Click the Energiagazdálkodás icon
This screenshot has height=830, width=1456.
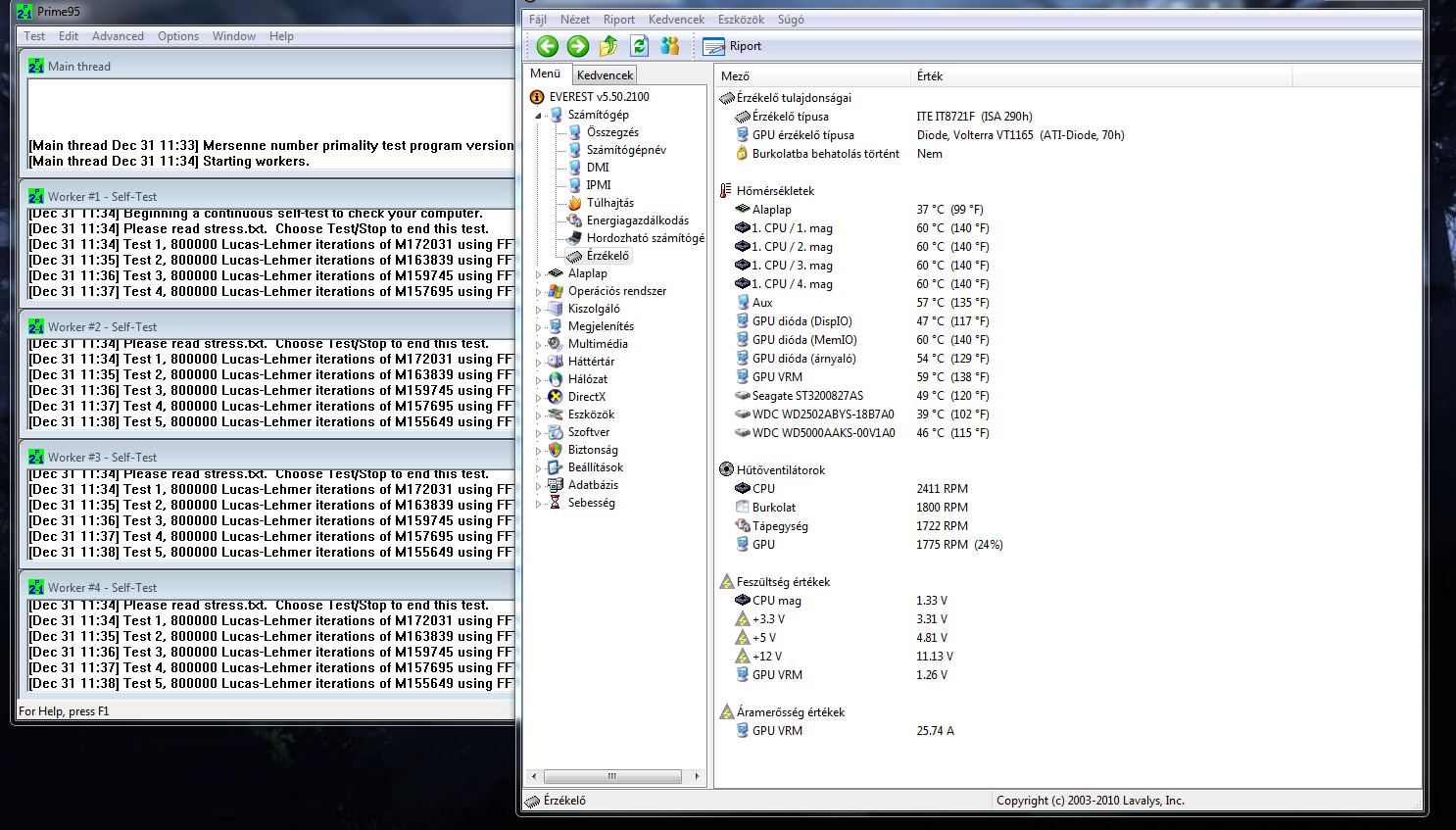click(x=575, y=220)
